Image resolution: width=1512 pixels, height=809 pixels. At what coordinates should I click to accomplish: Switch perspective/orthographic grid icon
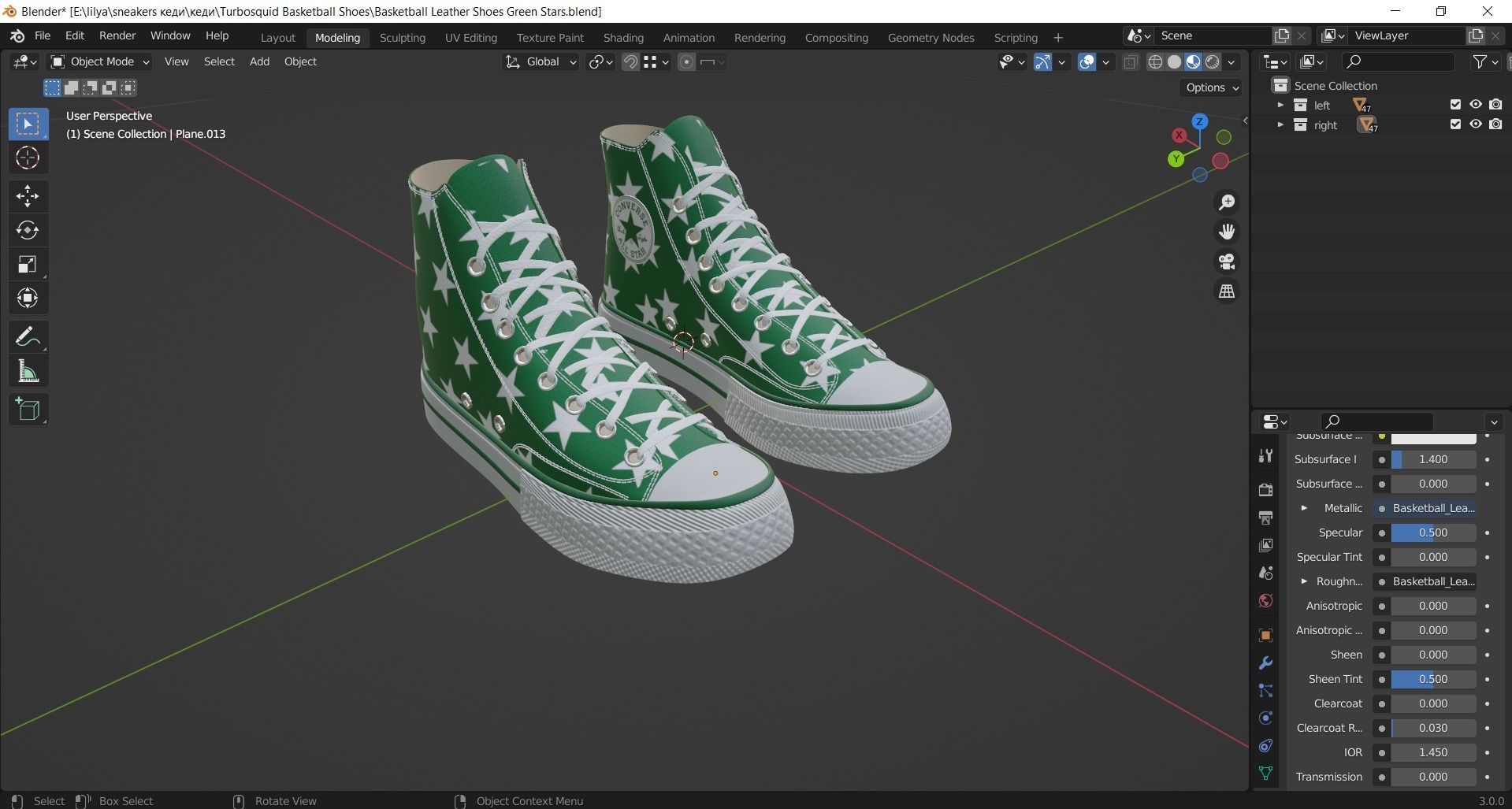(1227, 291)
